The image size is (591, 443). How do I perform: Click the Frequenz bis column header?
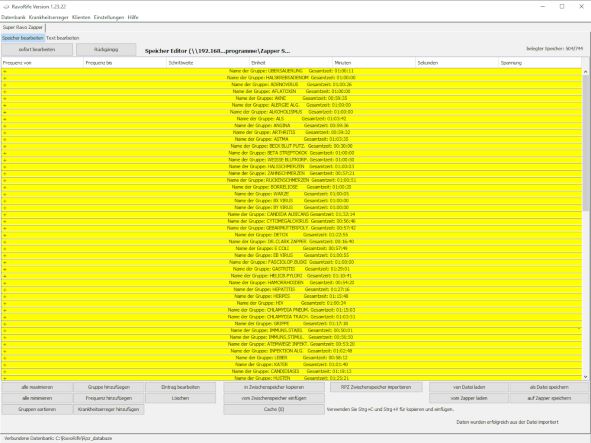125,63
